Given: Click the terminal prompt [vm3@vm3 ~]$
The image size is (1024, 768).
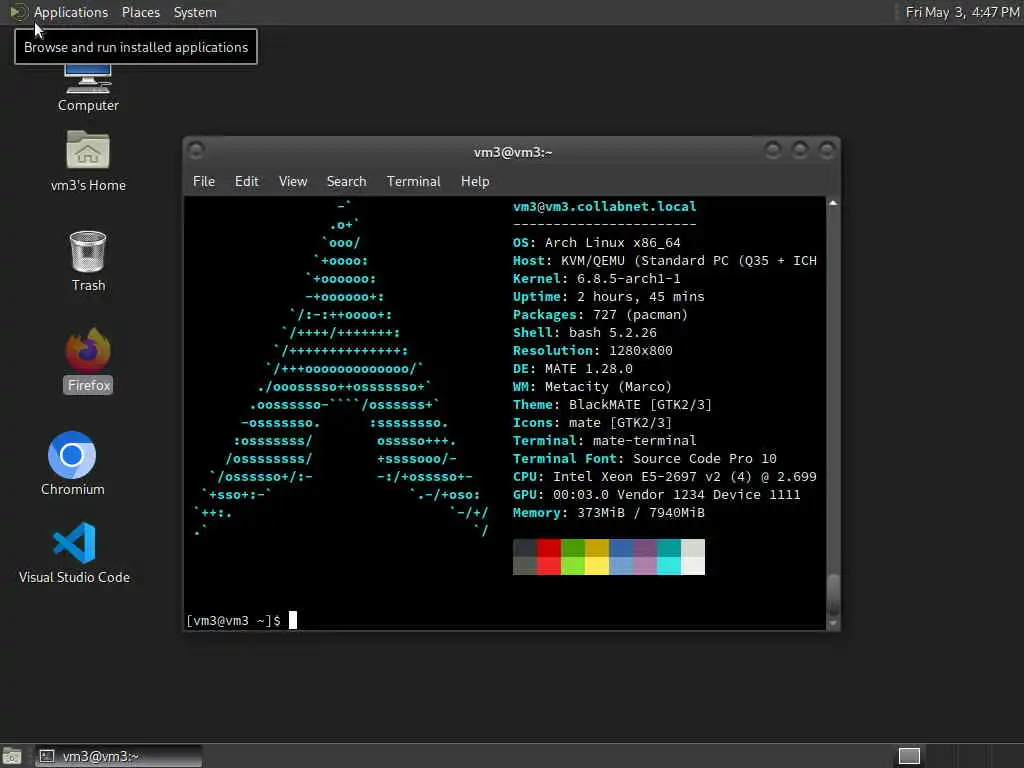Looking at the screenshot, I should coord(233,620).
